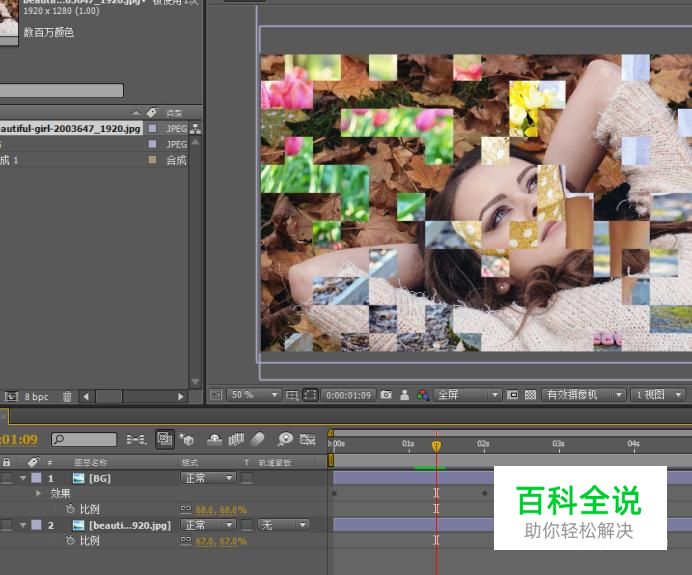Toggle stopwatch for beauti...920.jpg scale

point(70,540)
